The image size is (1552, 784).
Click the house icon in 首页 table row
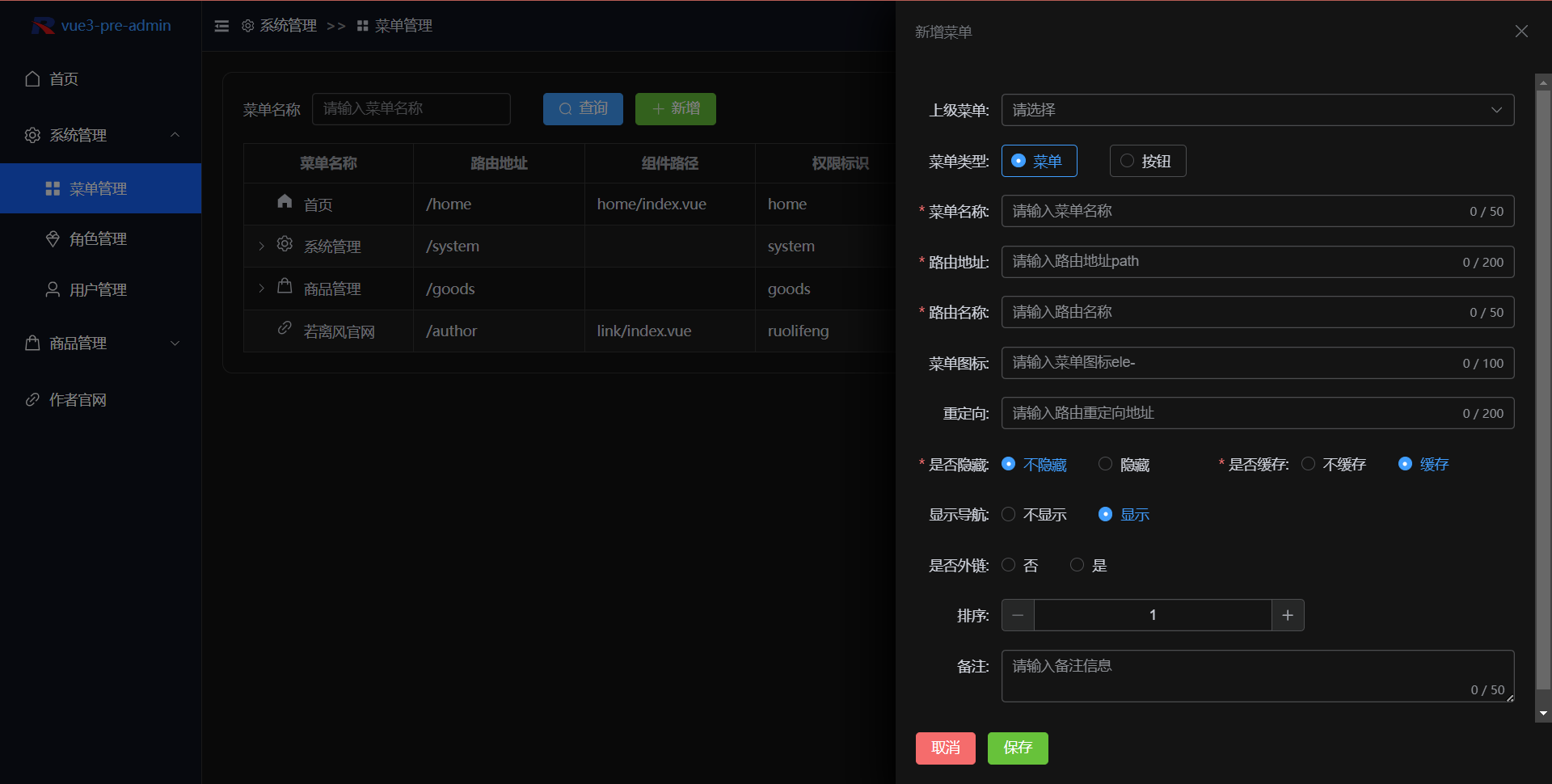coord(285,201)
